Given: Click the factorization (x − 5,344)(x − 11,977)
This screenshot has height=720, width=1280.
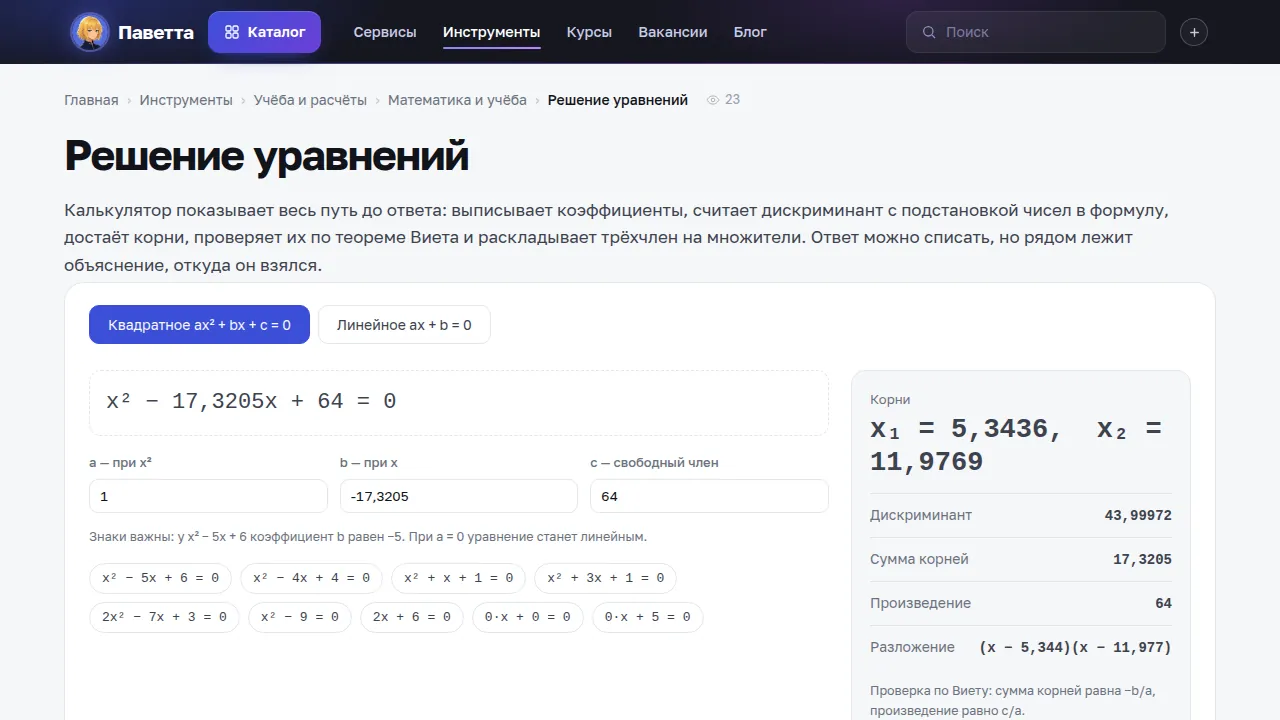Looking at the screenshot, I should 1075,648.
